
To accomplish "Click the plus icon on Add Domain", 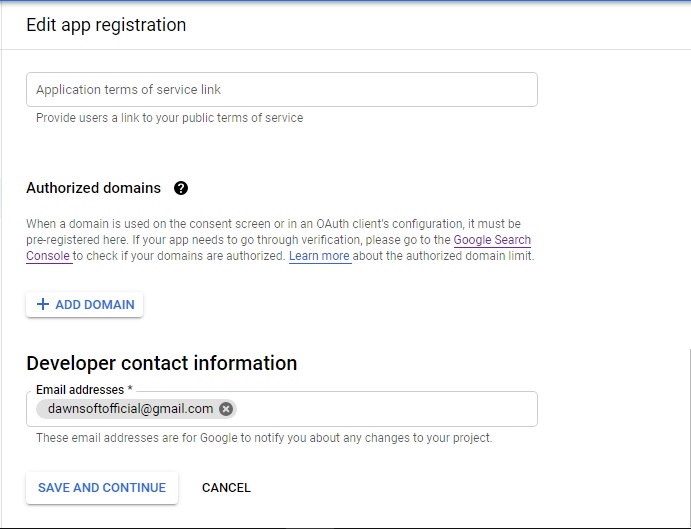I will (x=43, y=304).
